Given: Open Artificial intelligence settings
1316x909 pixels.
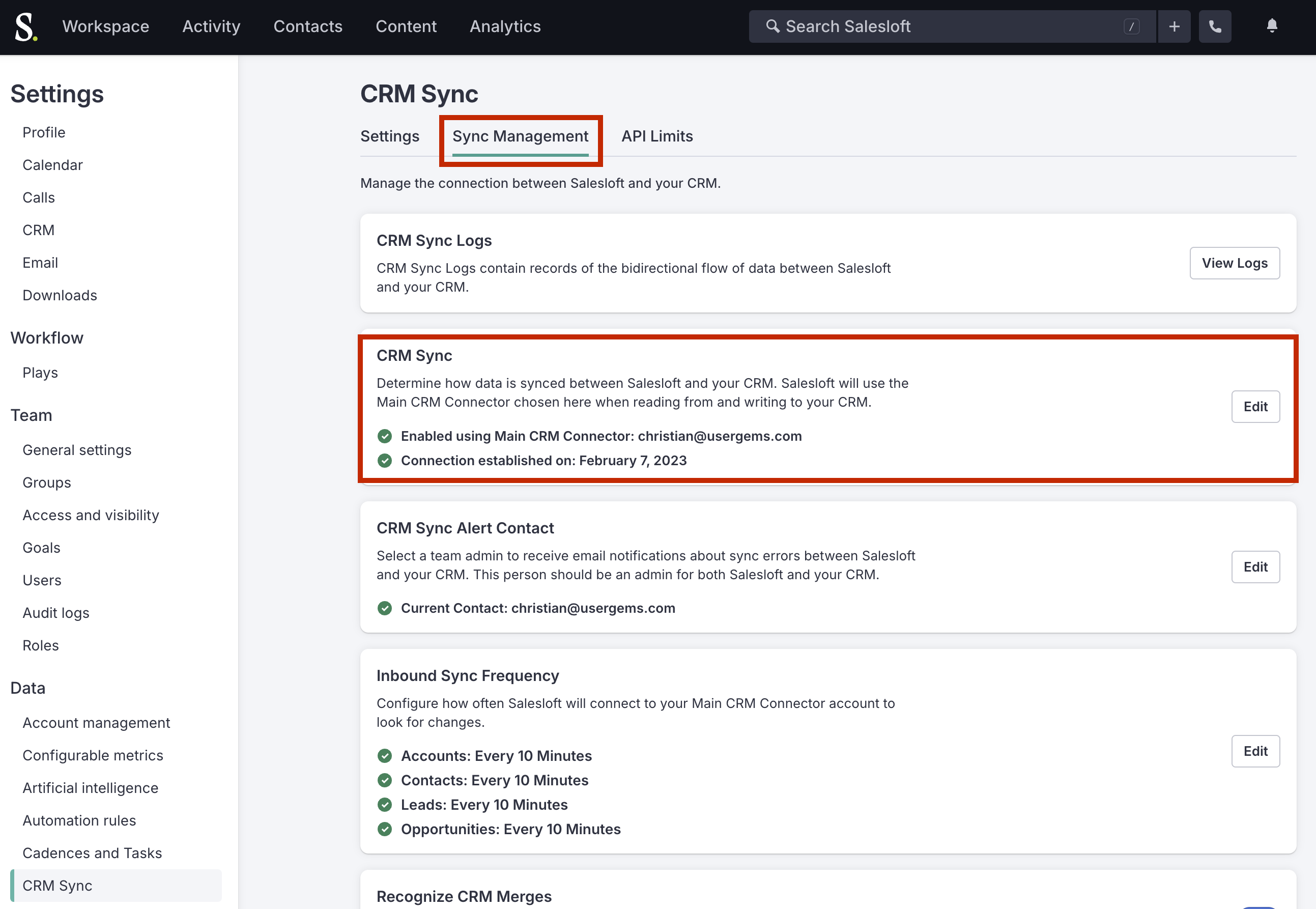Looking at the screenshot, I should coord(91,788).
